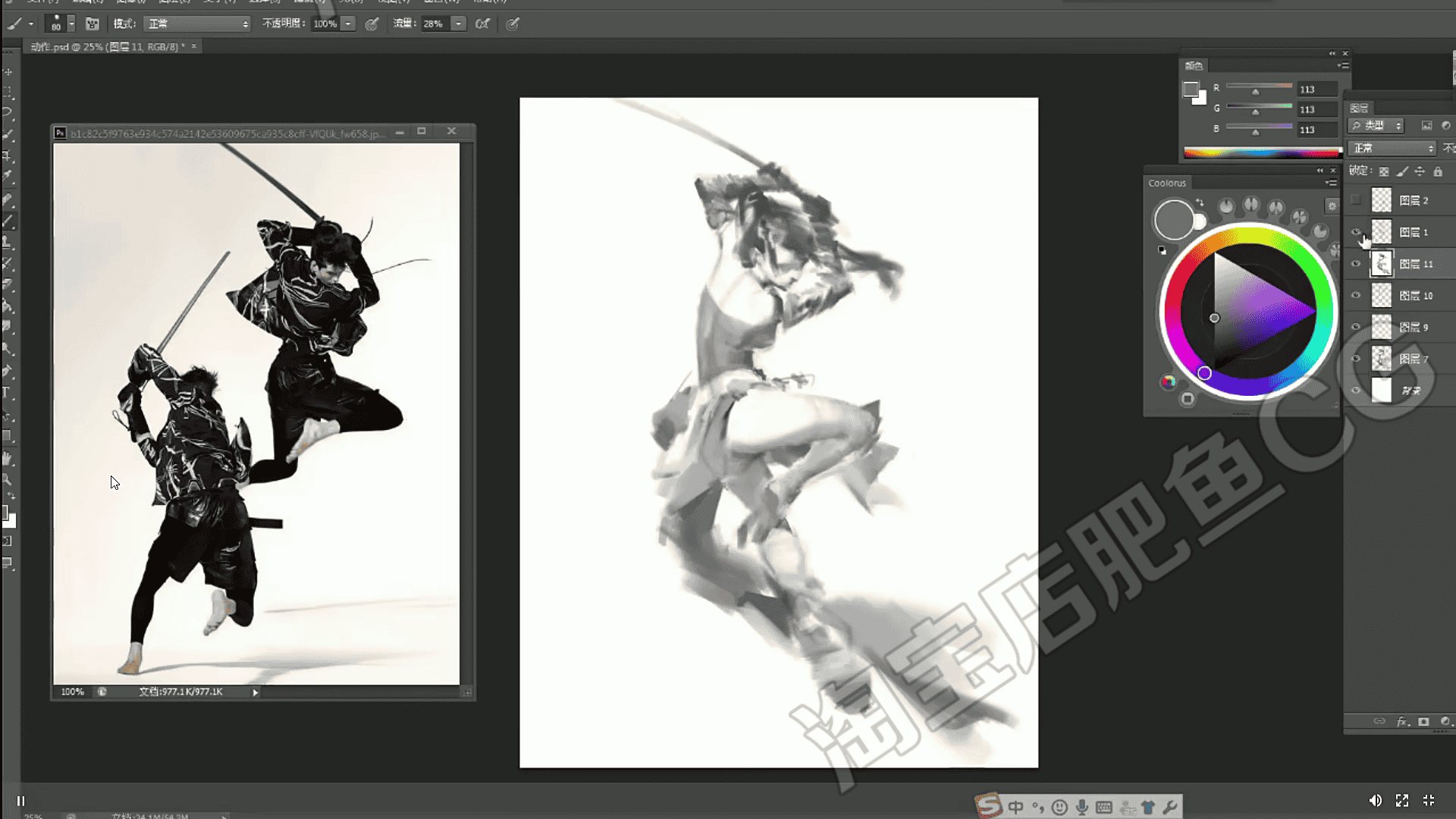The image size is (1456, 819).
Task: Pause the video playback
Action: (21, 801)
